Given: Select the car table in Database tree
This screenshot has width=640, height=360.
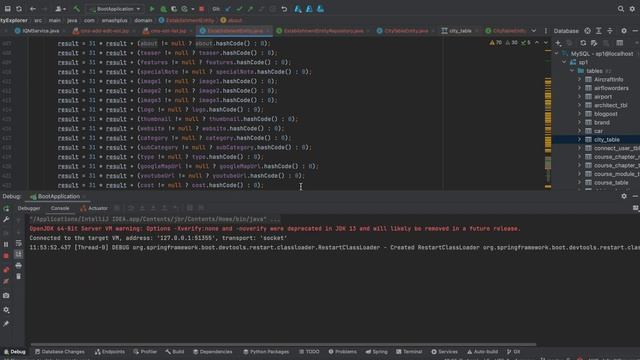Looking at the screenshot, I should pos(598,131).
